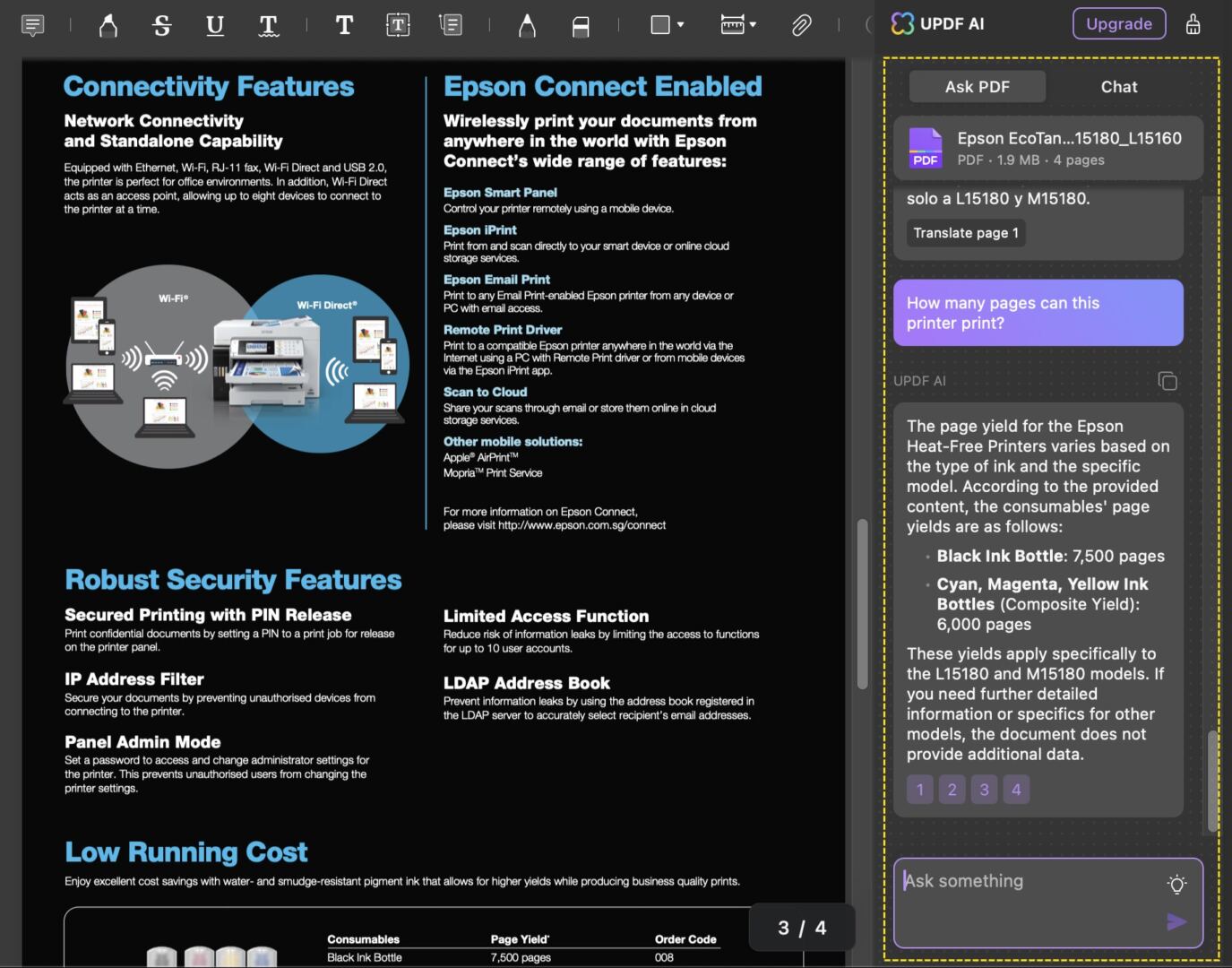Click the AI chat panel scrollbar
The image size is (1232, 968).
click(x=1212, y=780)
